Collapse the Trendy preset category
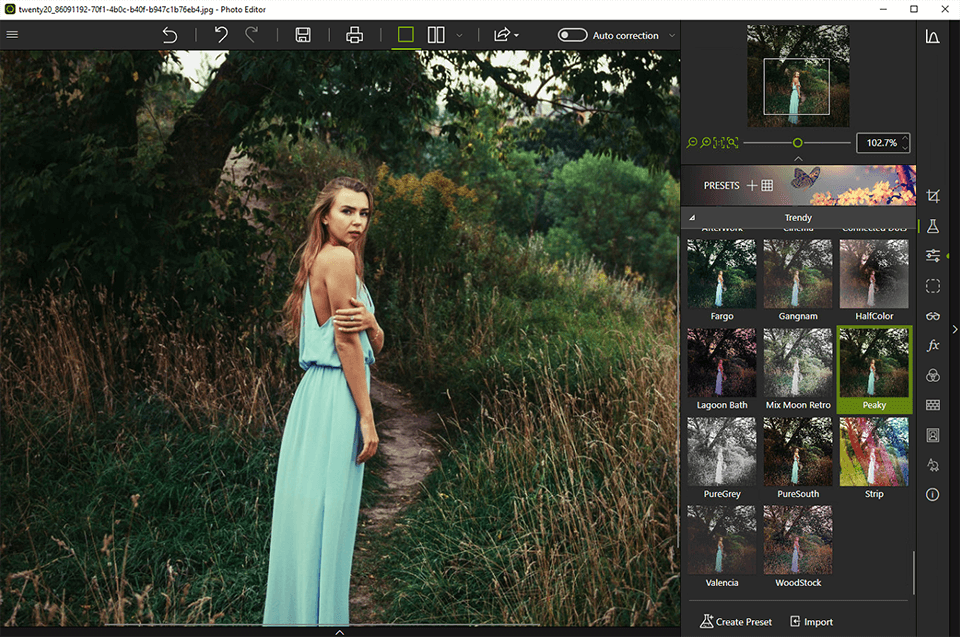The width and height of the screenshot is (960, 637). pyautogui.click(x=692, y=217)
